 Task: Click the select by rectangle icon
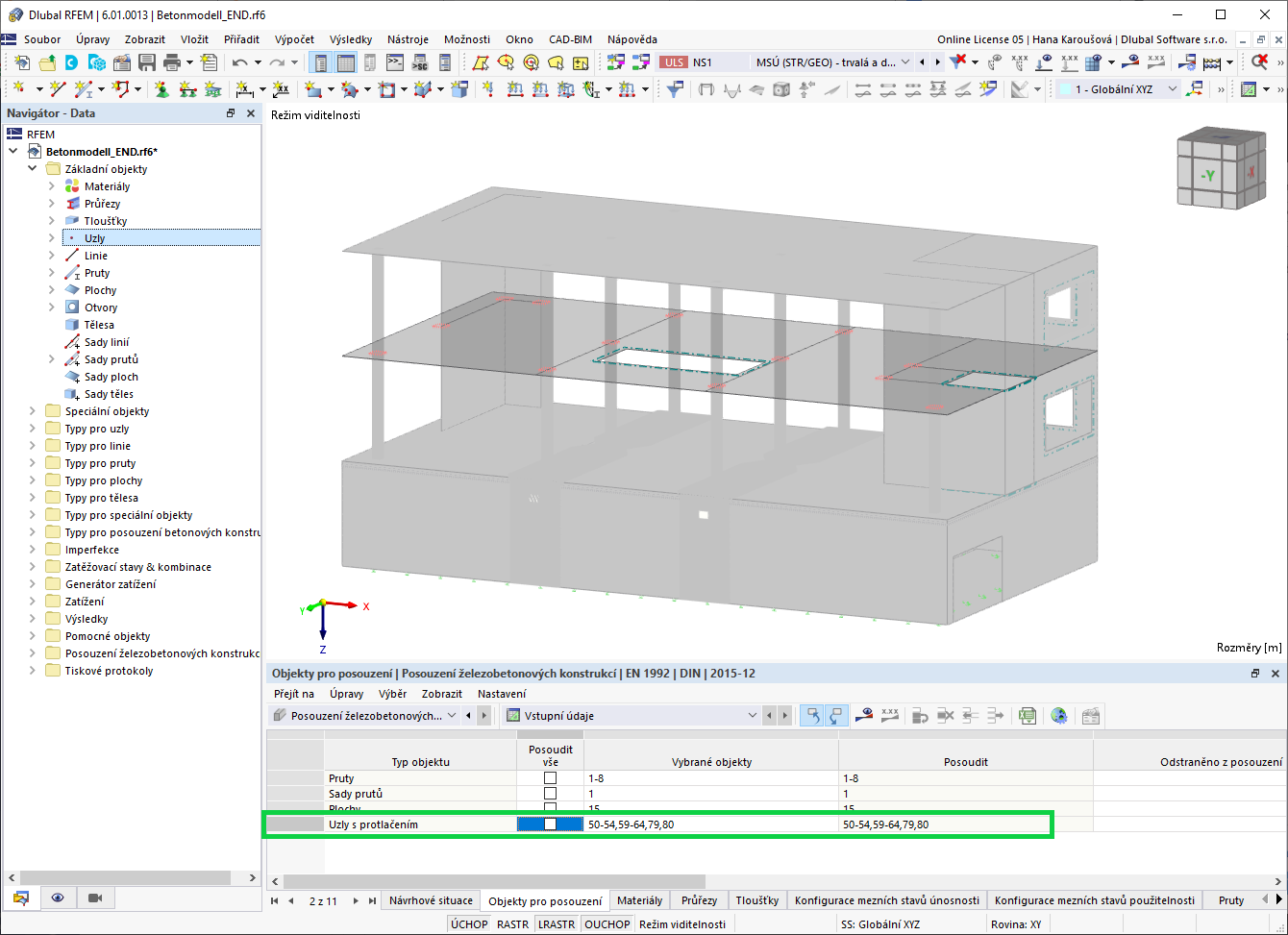click(x=480, y=62)
